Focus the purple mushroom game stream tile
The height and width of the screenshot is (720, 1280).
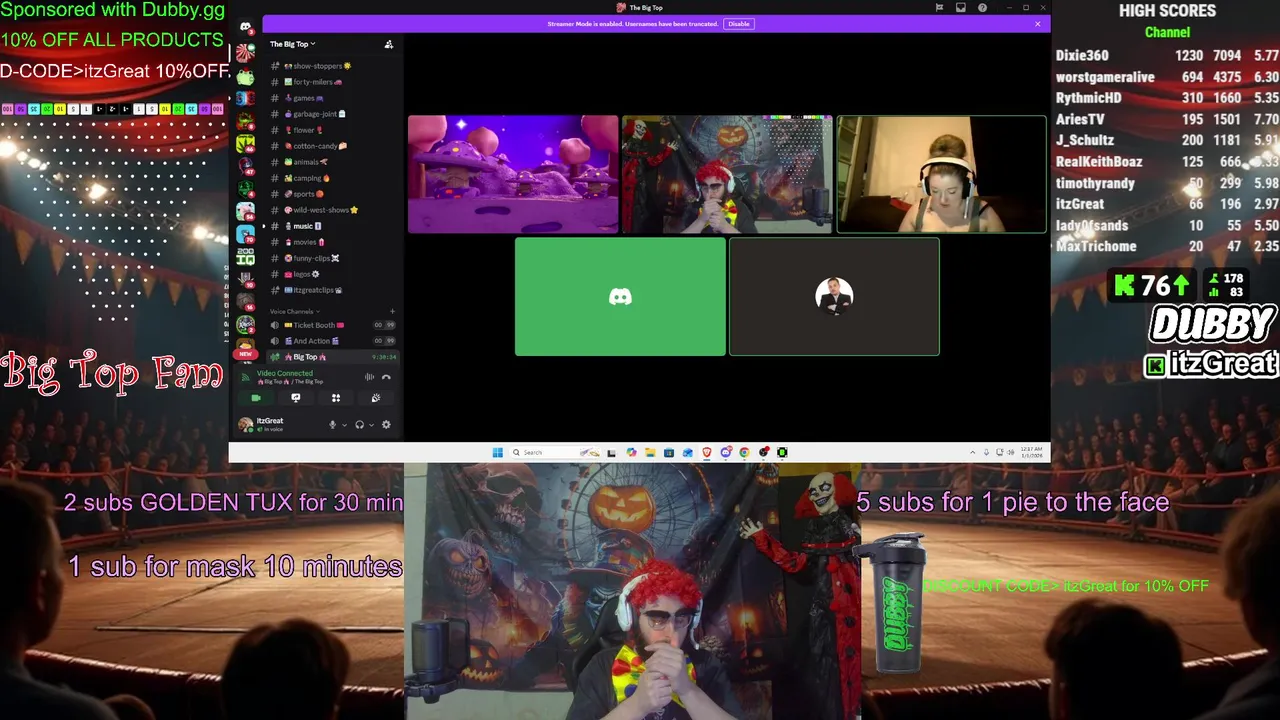click(513, 174)
